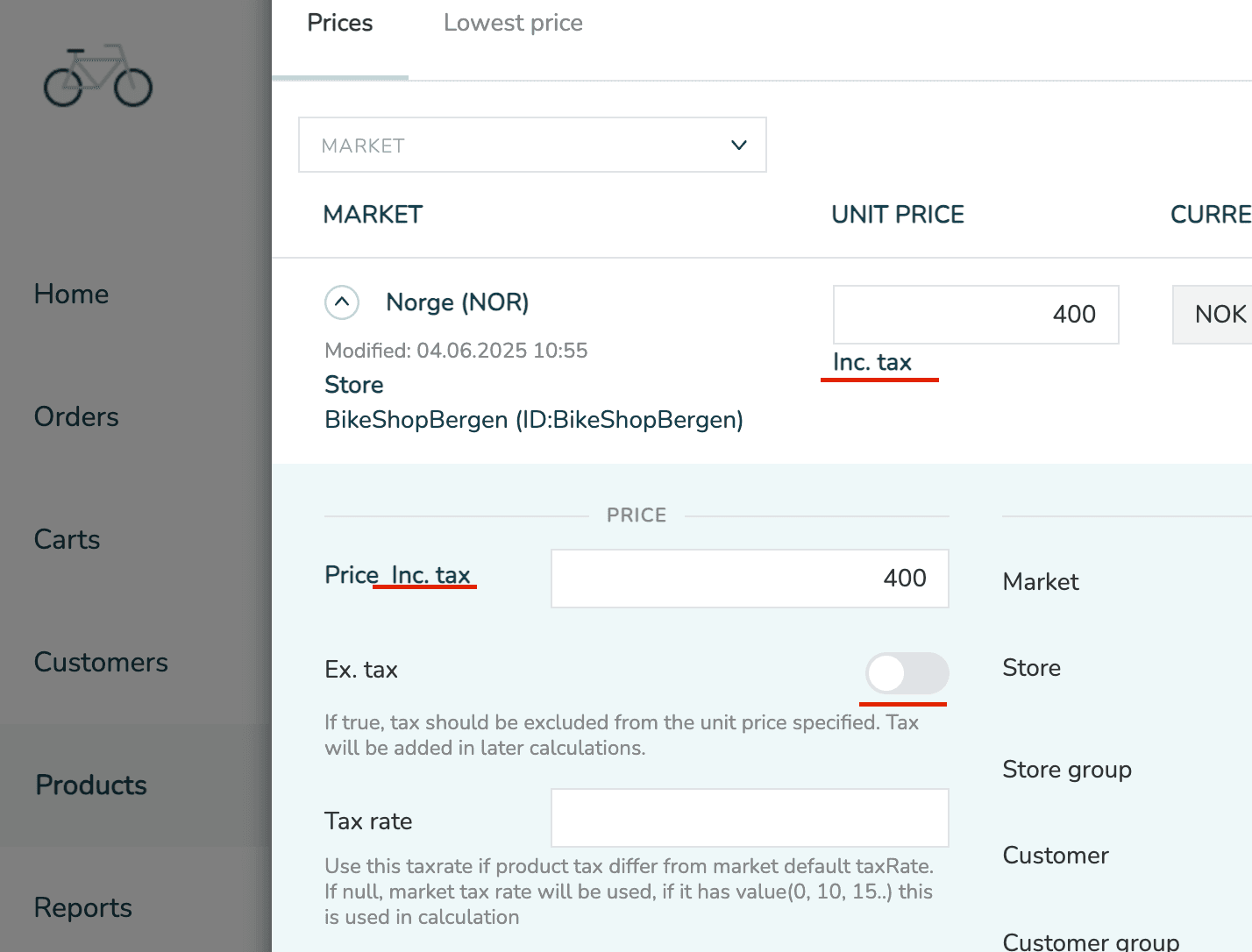Toggle the Ex. tax switch
The height and width of the screenshot is (952, 1252).
(907, 673)
